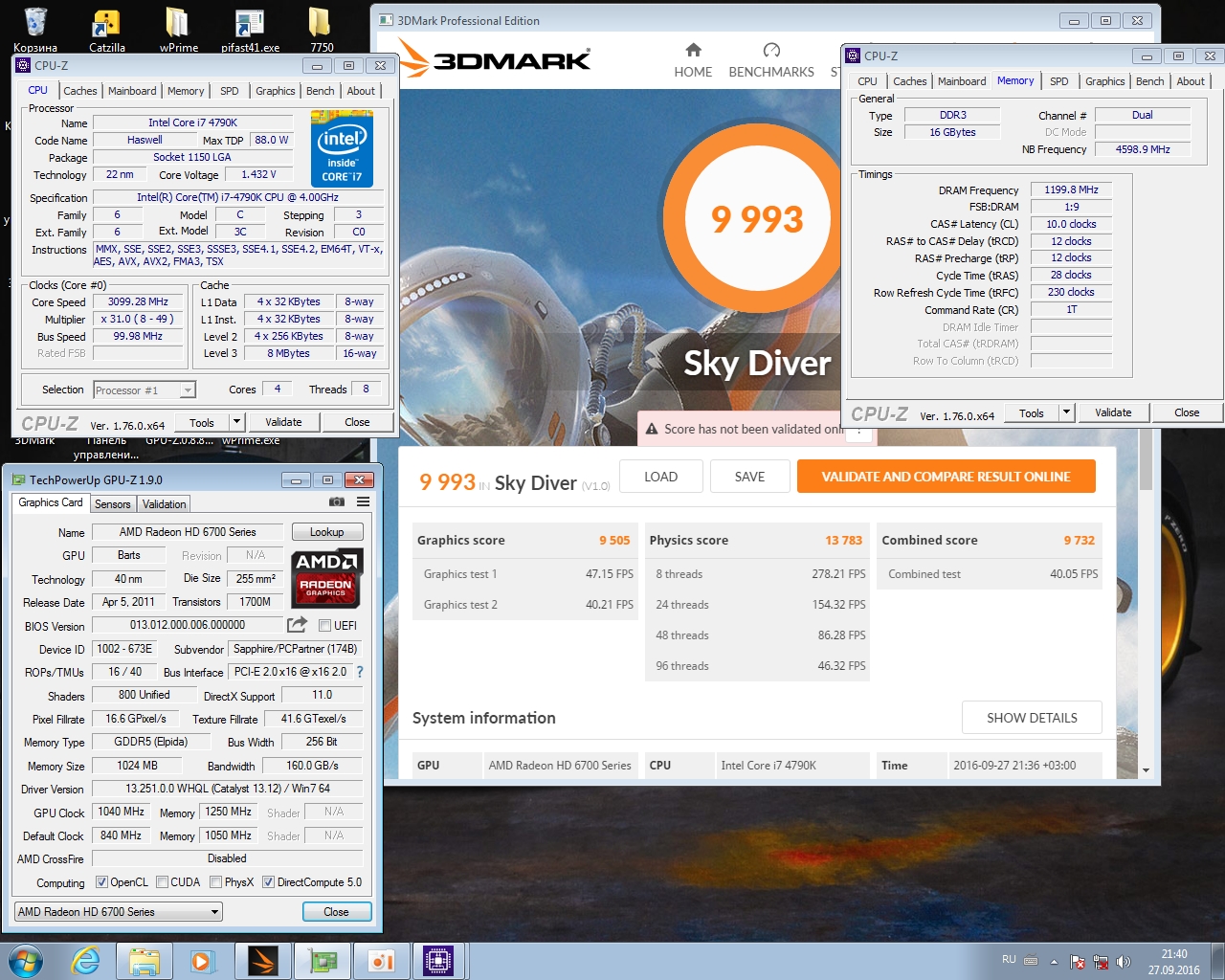Click LOAD button in 3DMark
This screenshot has width=1225, height=980.
point(661,477)
